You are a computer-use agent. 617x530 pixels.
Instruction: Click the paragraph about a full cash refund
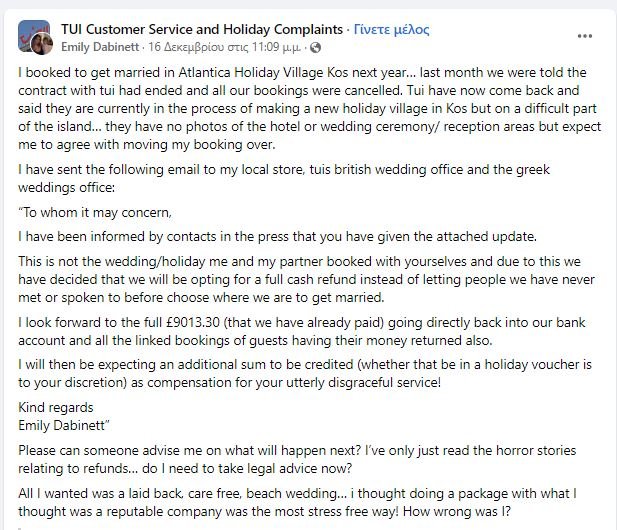click(x=306, y=279)
